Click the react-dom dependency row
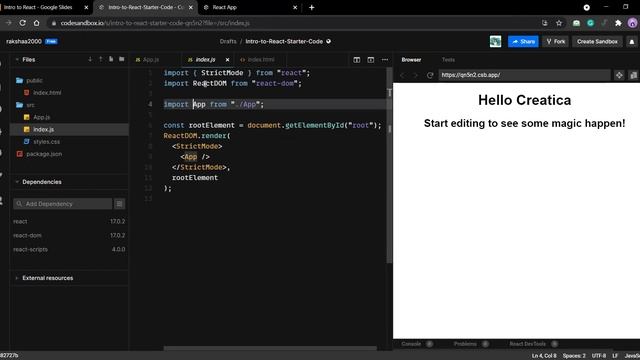This screenshot has width=640, height=360. (69, 236)
